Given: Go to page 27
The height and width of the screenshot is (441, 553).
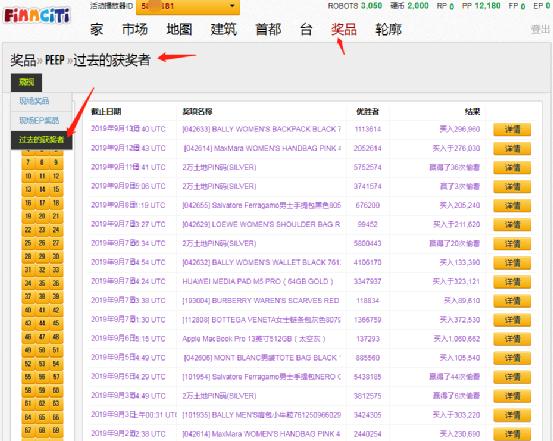Looking at the screenshot, I should 56,243.
